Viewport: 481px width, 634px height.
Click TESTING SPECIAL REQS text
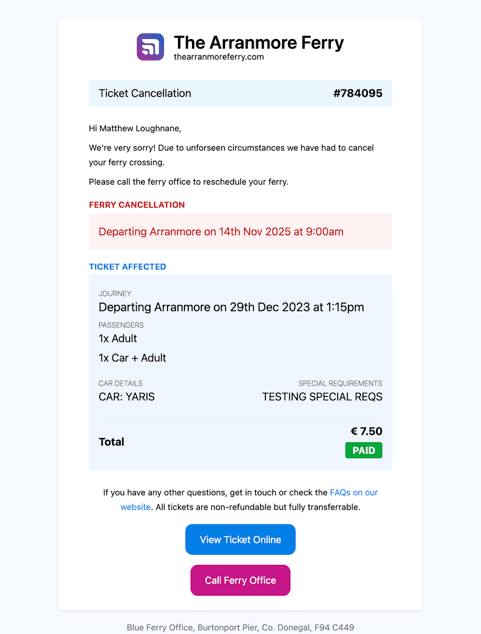click(322, 397)
